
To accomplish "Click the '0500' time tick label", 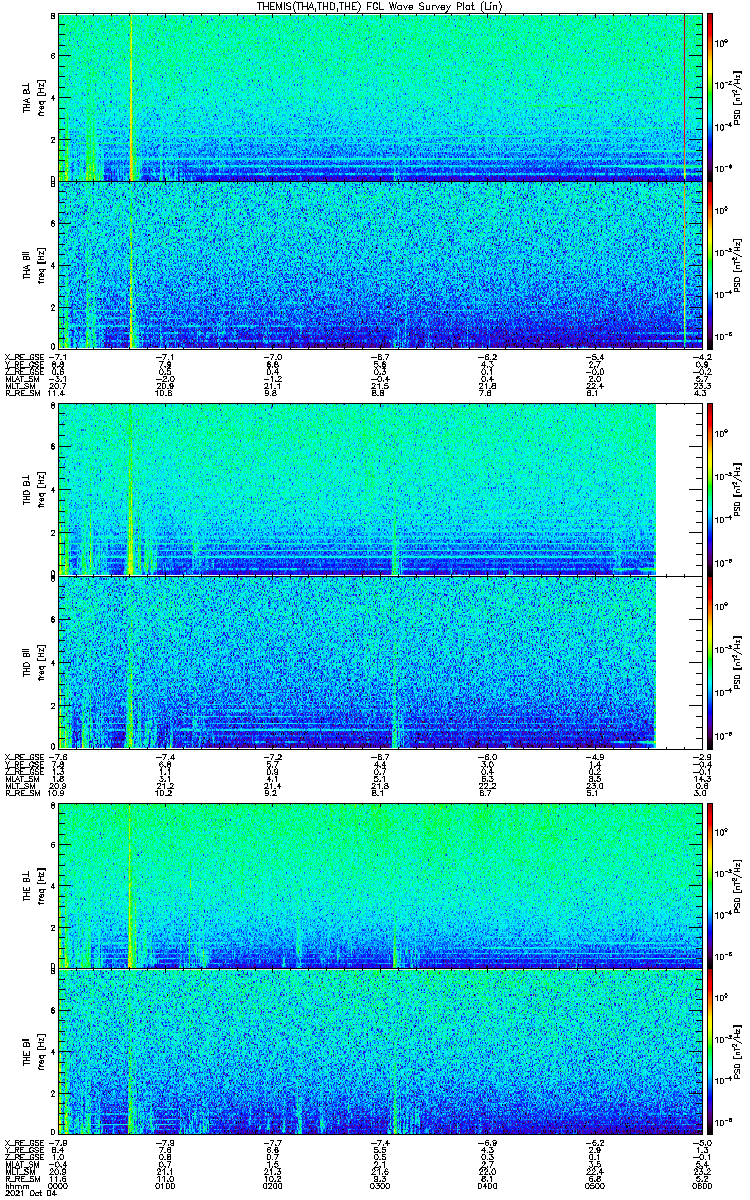I will tap(594, 1186).
